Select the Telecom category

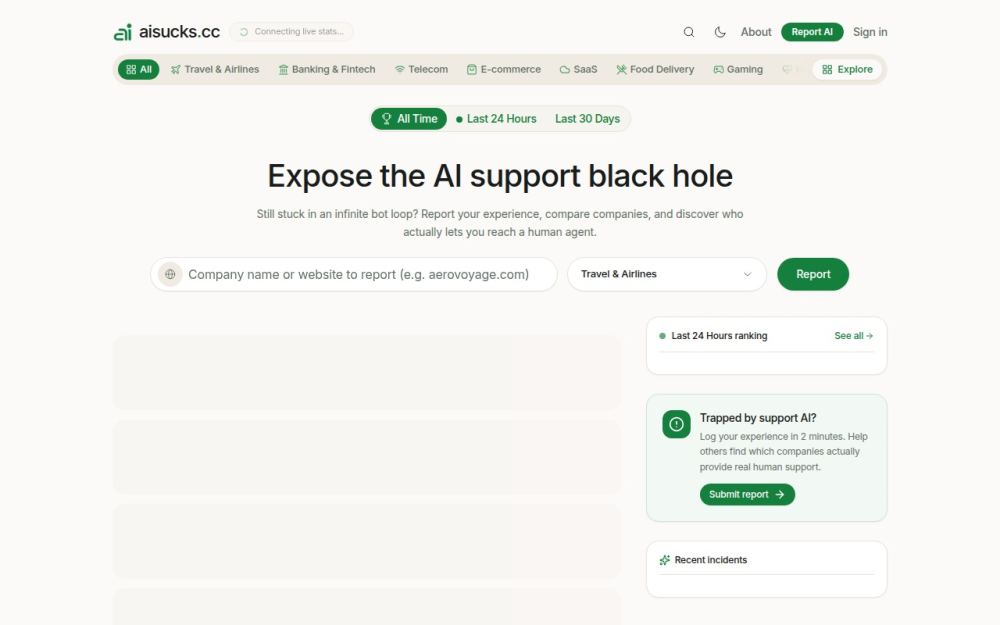coord(421,70)
